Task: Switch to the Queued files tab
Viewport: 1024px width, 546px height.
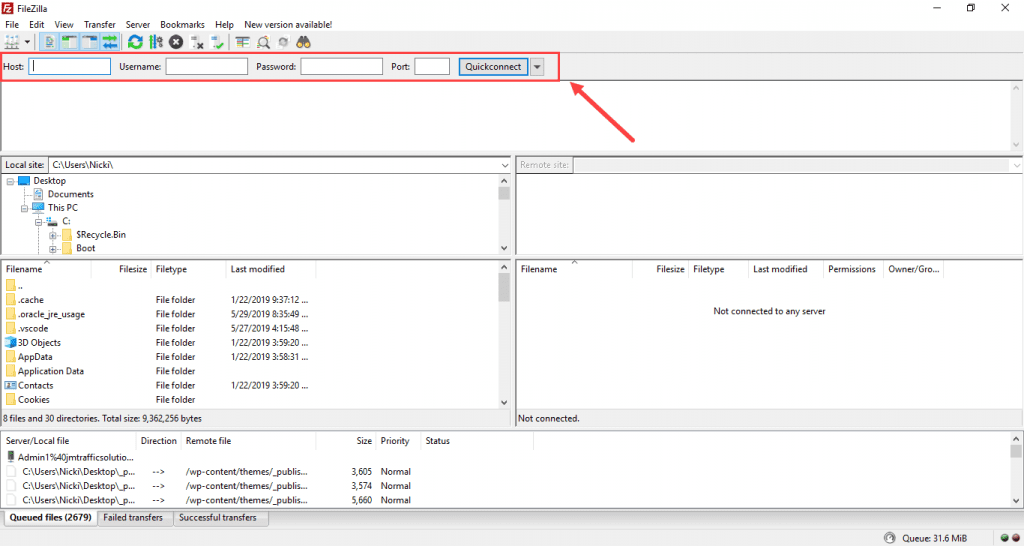Action: click(x=50, y=518)
